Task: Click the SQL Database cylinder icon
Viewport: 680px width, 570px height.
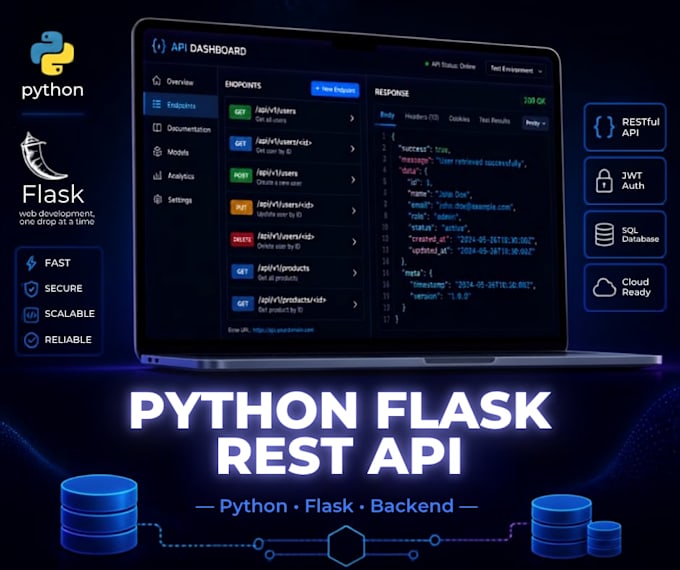Action: 604,234
